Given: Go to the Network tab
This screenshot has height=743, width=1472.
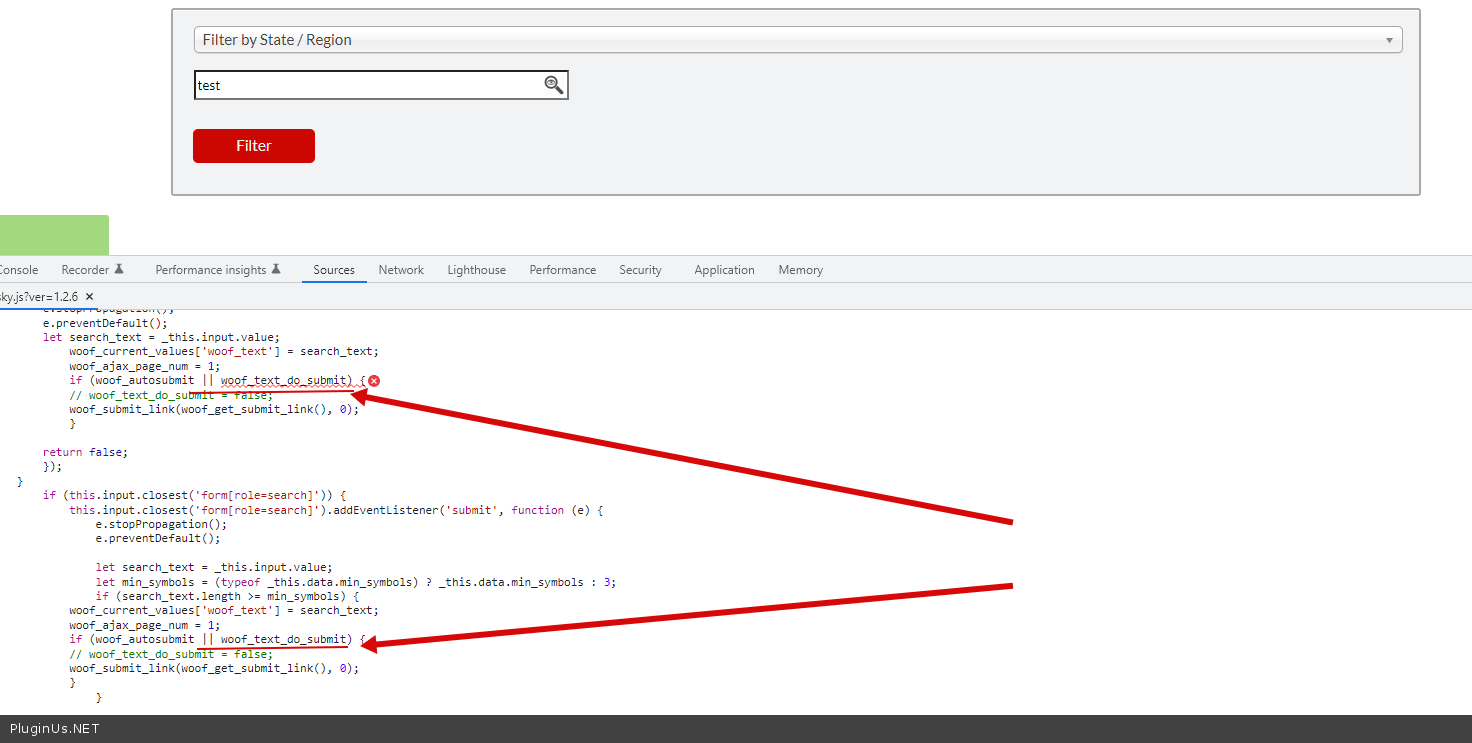Looking at the screenshot, I should pos(401,270).
